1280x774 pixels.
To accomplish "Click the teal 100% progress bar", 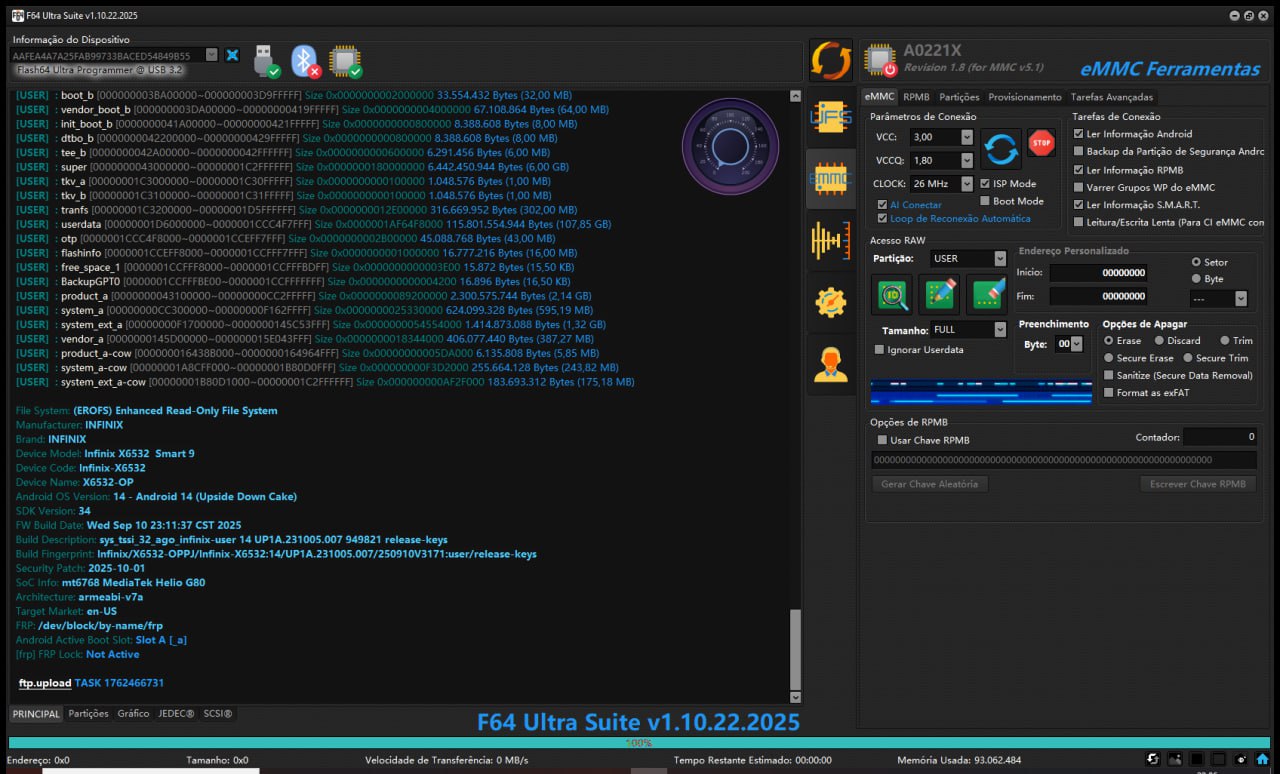I will [640, 743].
